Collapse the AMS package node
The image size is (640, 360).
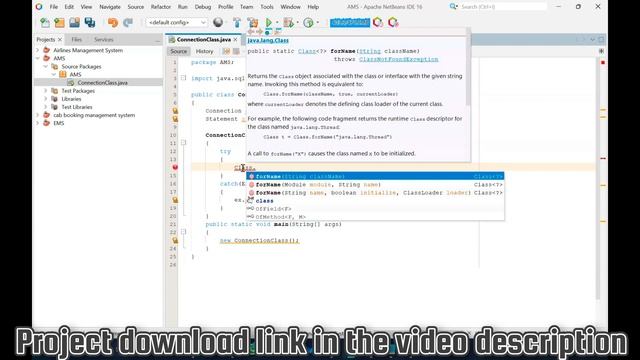tap(53, 75)
